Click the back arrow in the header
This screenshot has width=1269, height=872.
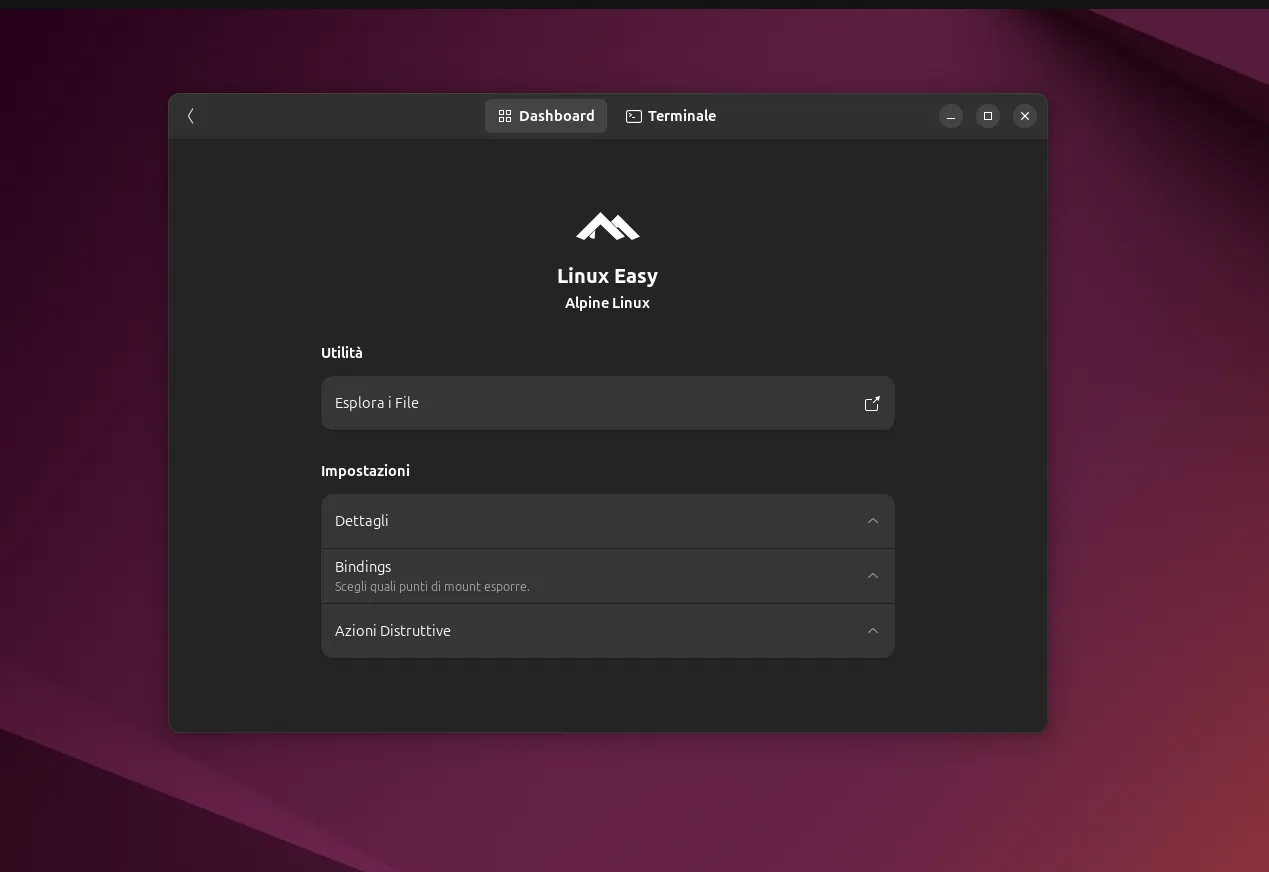click(191, 116)
